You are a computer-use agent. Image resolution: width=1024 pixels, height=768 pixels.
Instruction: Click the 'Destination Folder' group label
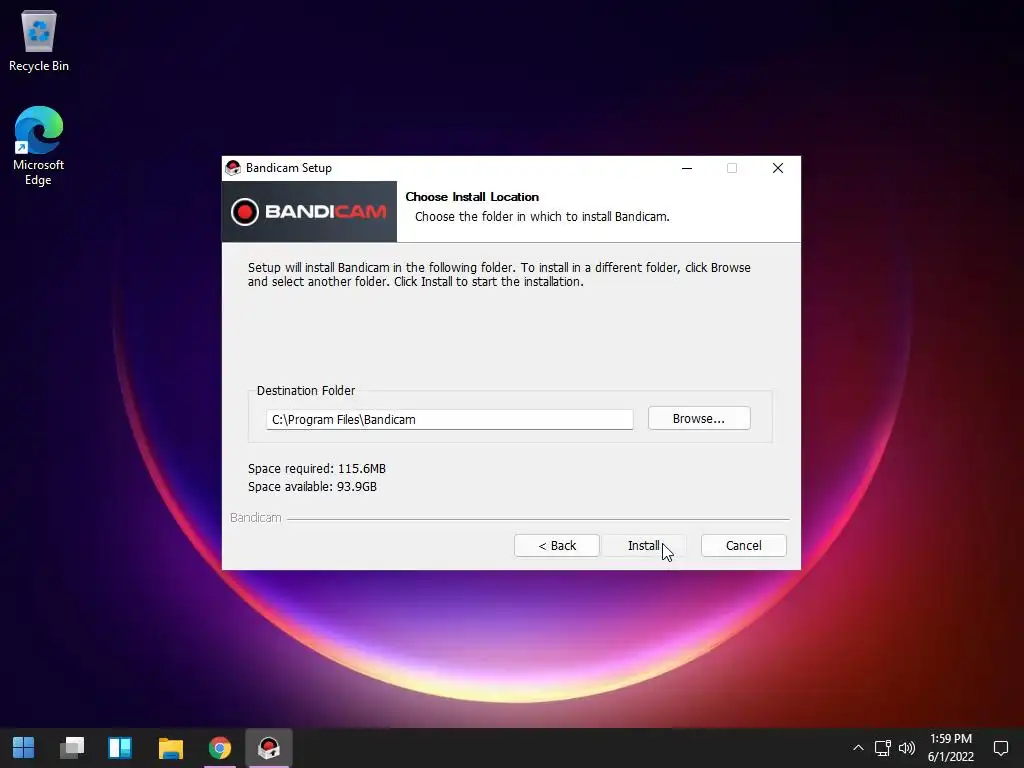click(x=306, y=391)
